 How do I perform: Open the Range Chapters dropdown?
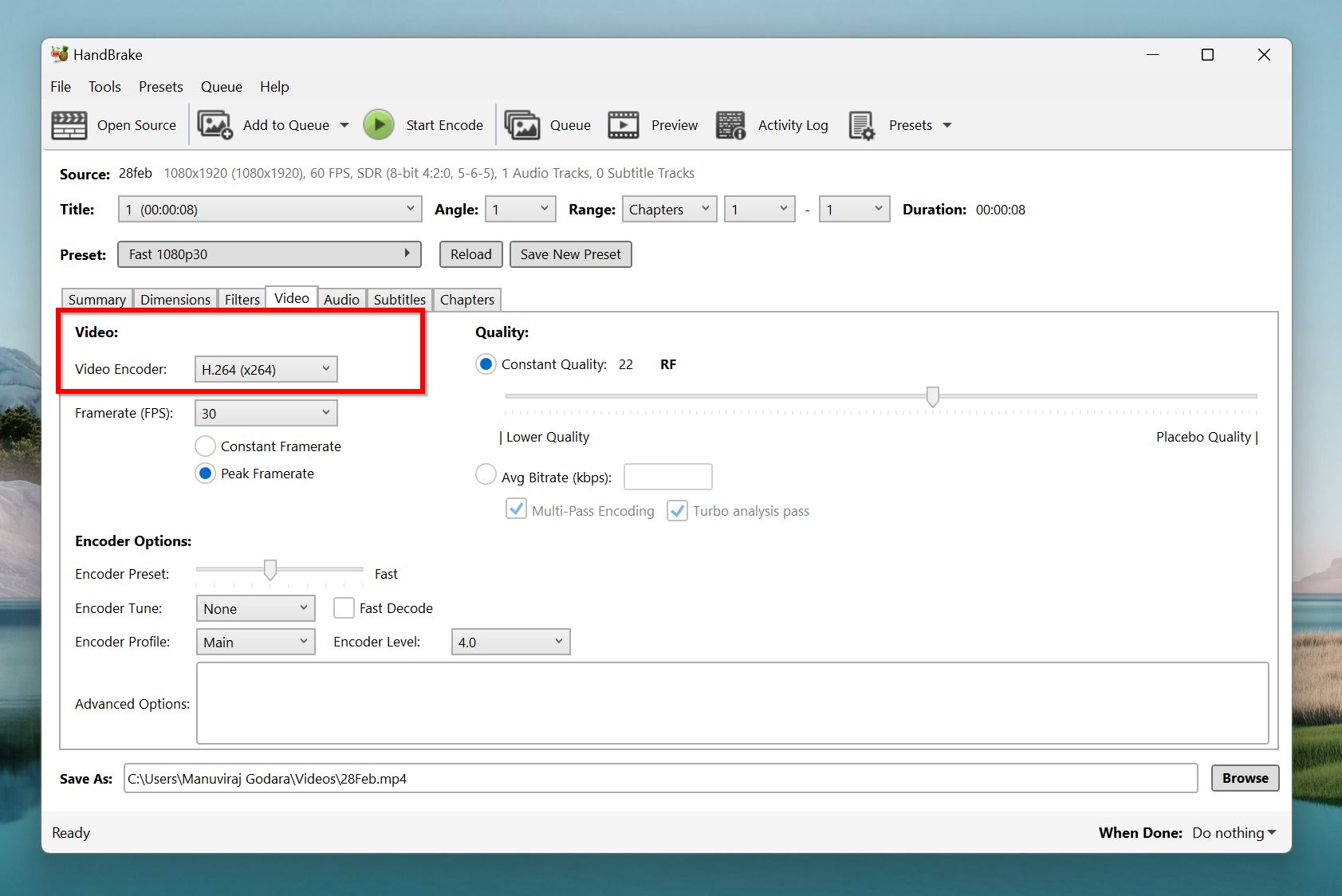(669, 209)
